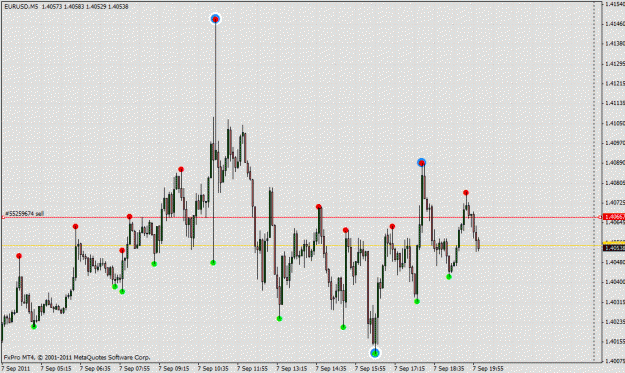Image resolution: width=625 pixels, height=373 pixels.
Task: Click the earliest red dot on the chart
Action: pos(19,256)
